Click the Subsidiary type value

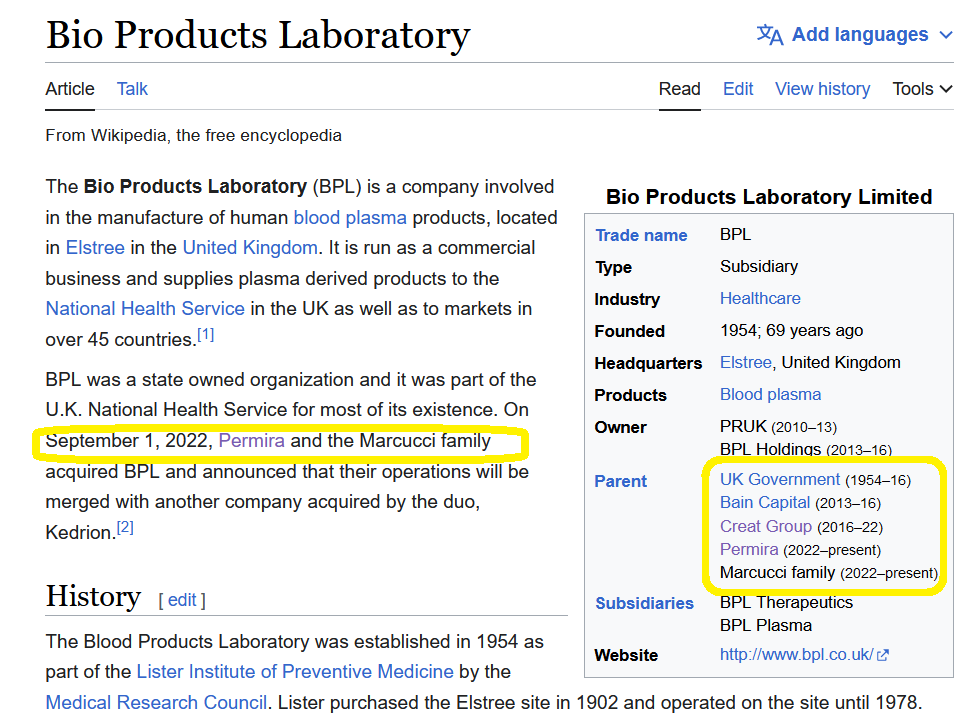point(759,267)
